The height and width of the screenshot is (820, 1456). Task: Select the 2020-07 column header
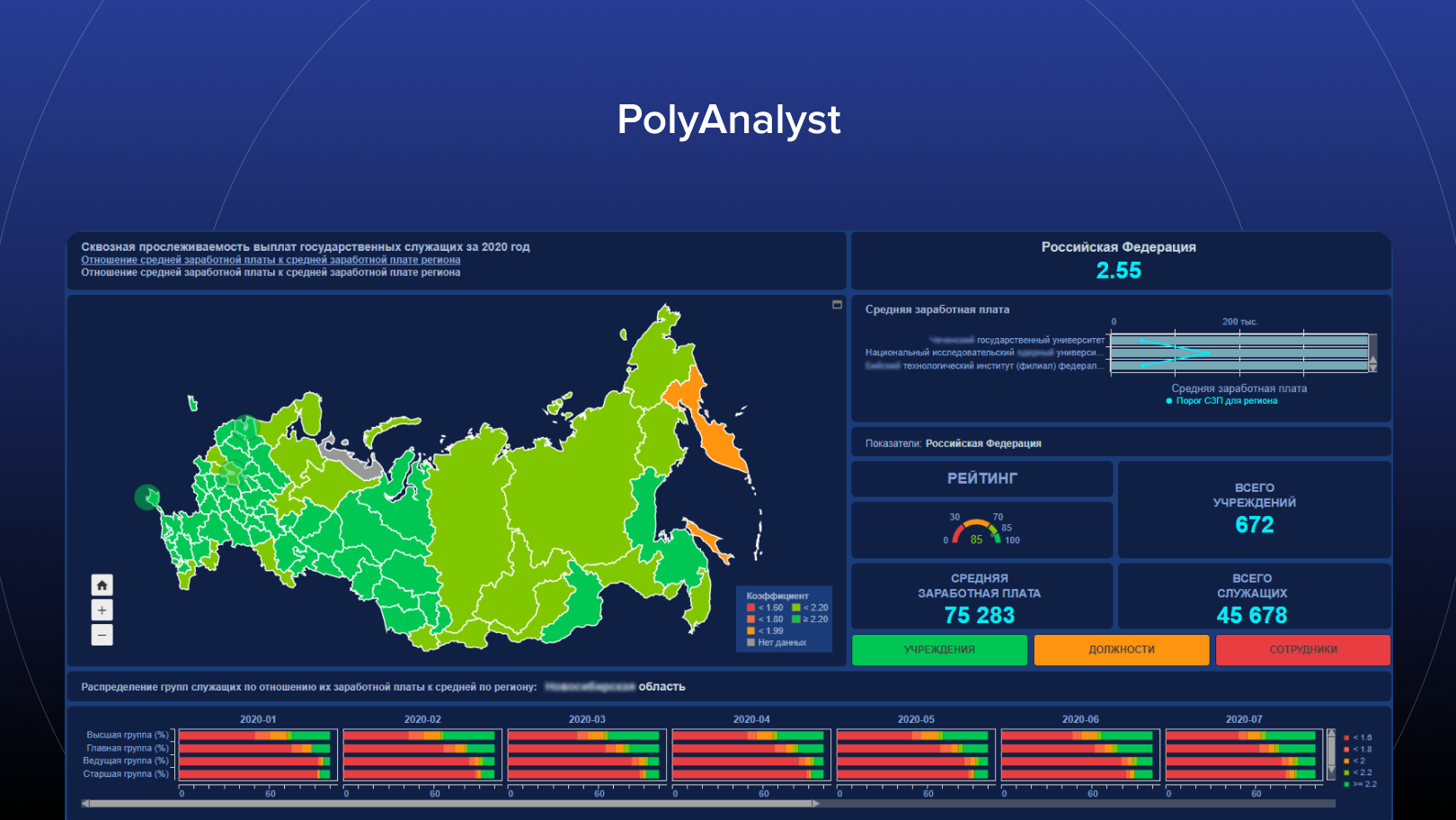[1243, 719]
